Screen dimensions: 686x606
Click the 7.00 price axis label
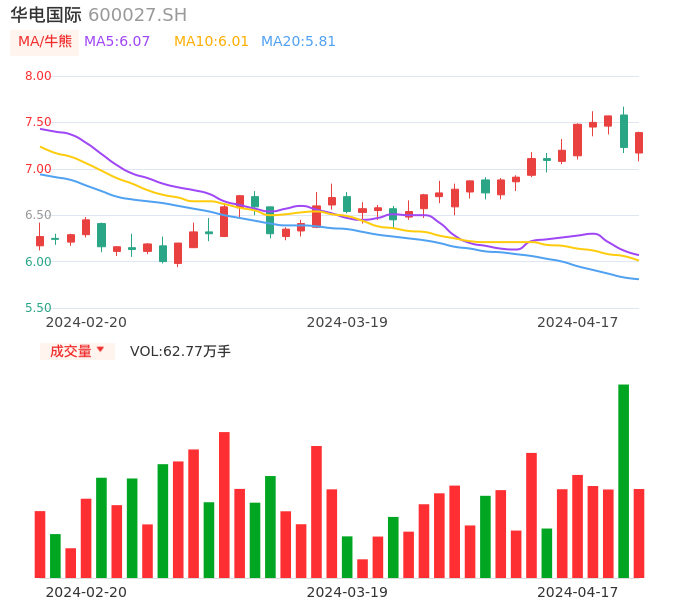tap(38, 169)
